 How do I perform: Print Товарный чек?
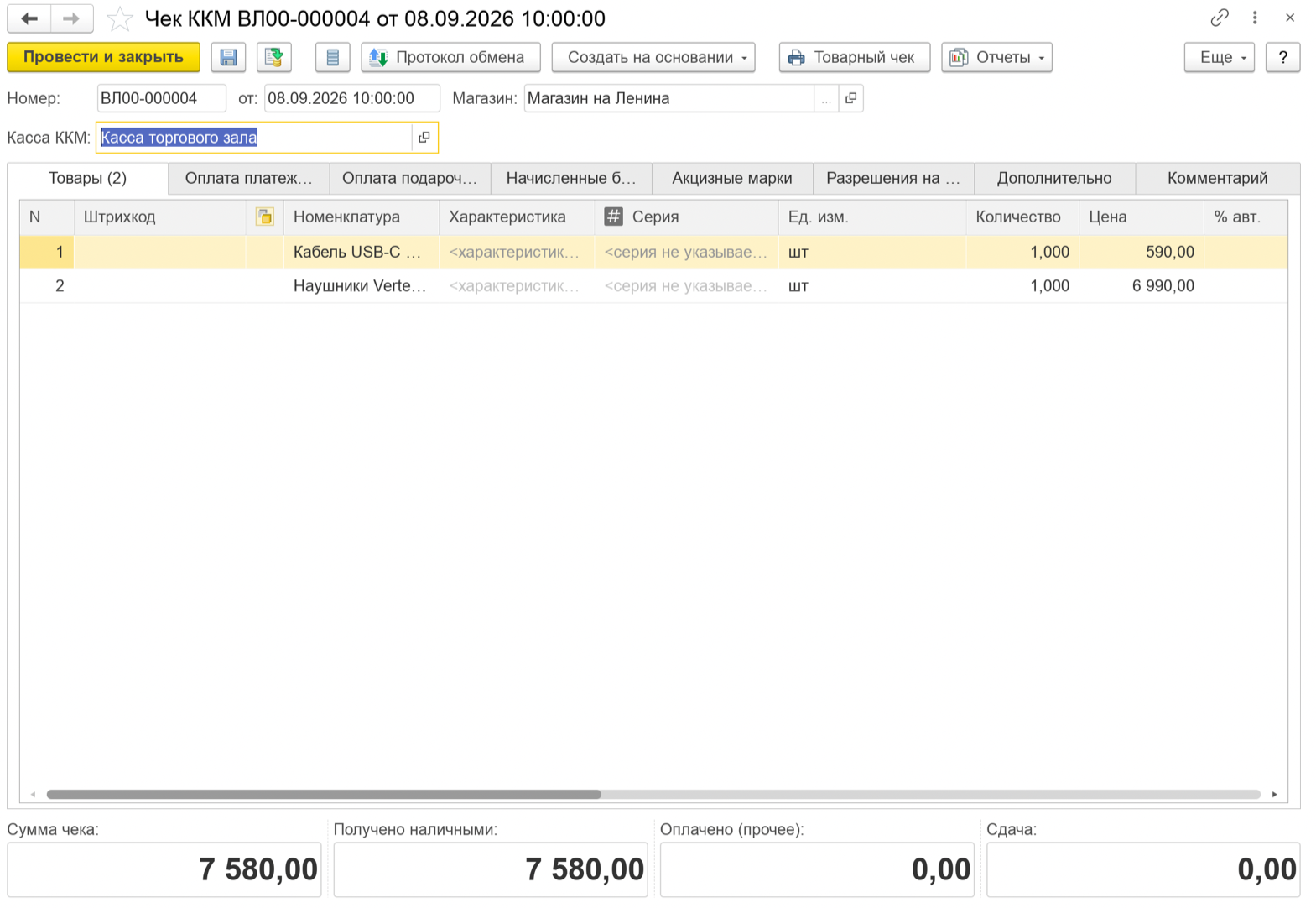[855, 57]
